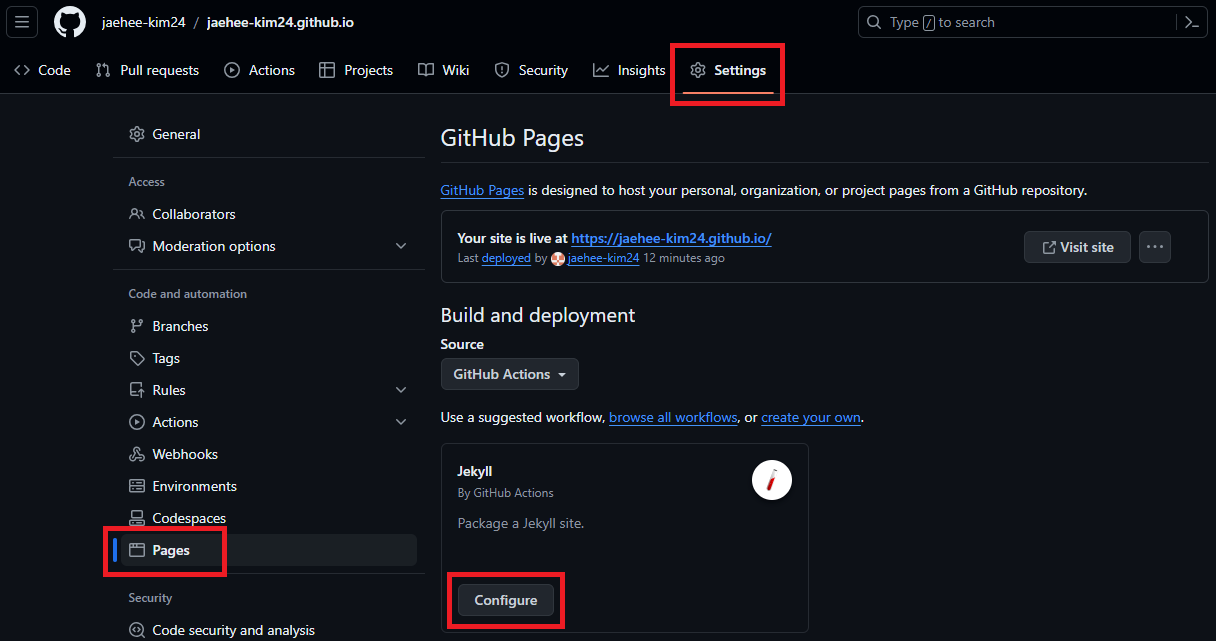Expand Moderation options chevron
Viewport: 1216px width, 641px height.
(x=401, y=246)
